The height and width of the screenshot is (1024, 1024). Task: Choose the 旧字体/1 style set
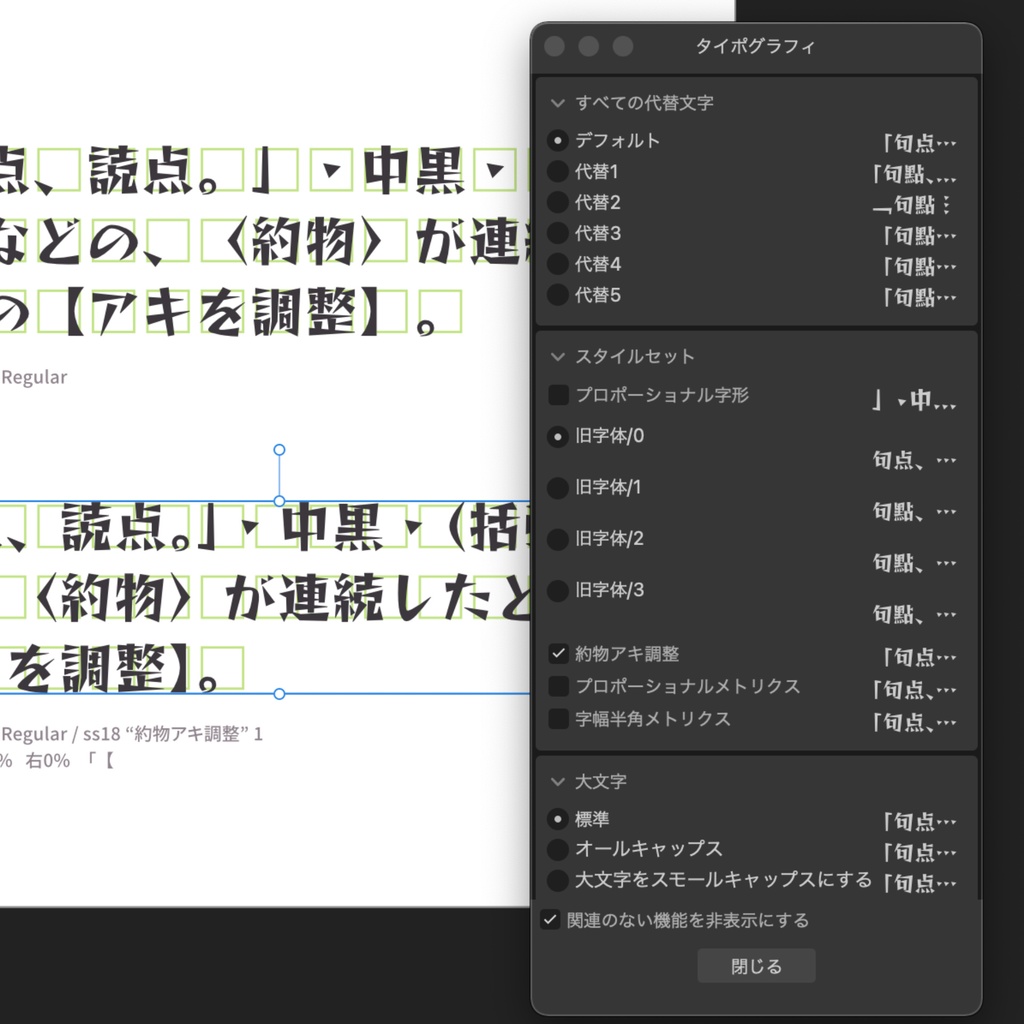[559, 488]
